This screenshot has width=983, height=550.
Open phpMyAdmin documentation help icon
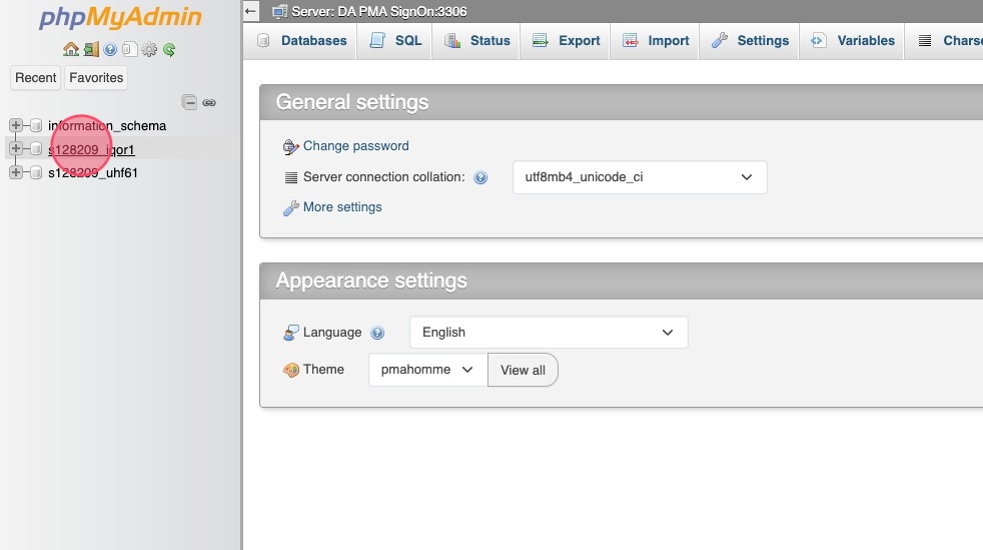pyautogui.click(x=110, y=49)
